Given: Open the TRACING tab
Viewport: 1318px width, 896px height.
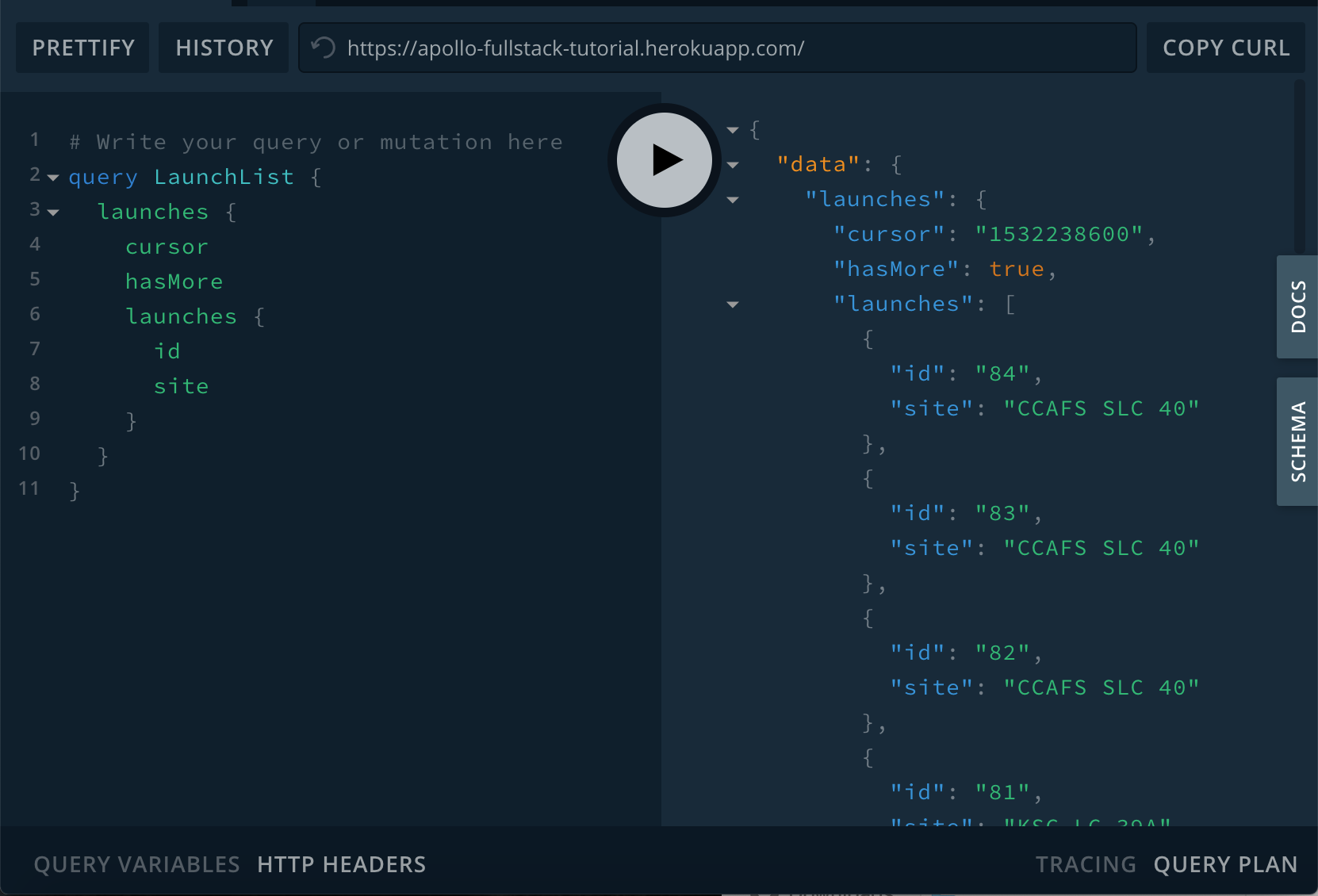Looking at the screenshot, I should [x=1086, y=864].
